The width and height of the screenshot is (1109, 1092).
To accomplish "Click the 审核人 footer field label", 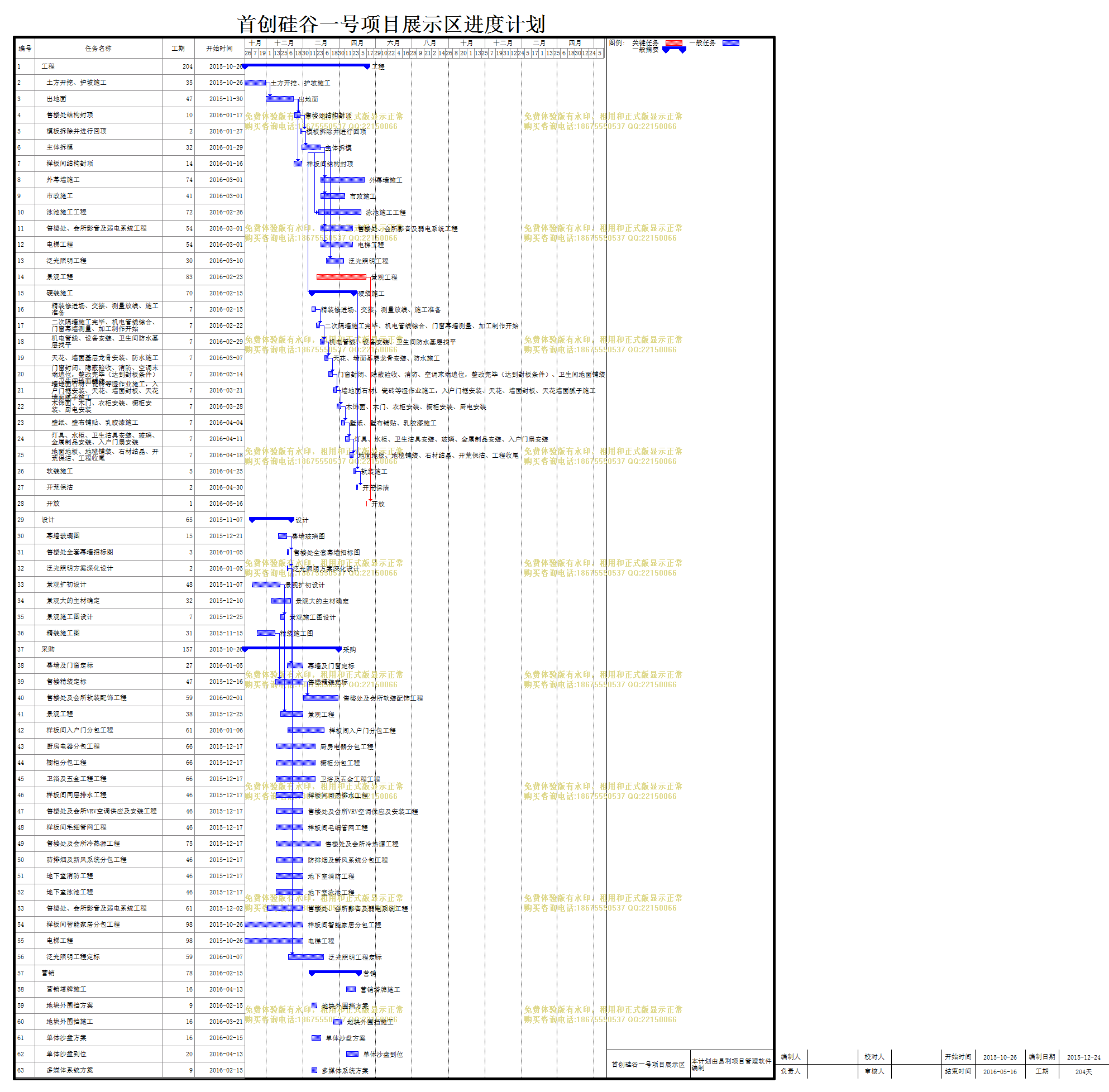I will 874,1071.
